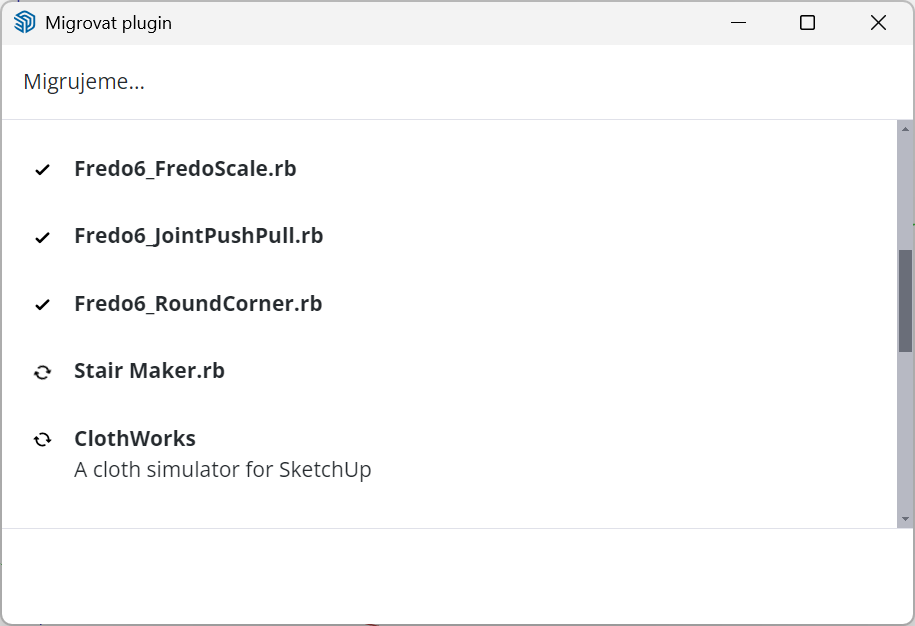Image resolution: width=915 pixels, height=626 pixels.
Task: Select the Fredo6_RoundCorner.rb plugin name
Action: pyautogui.click(x=198, y=304)
